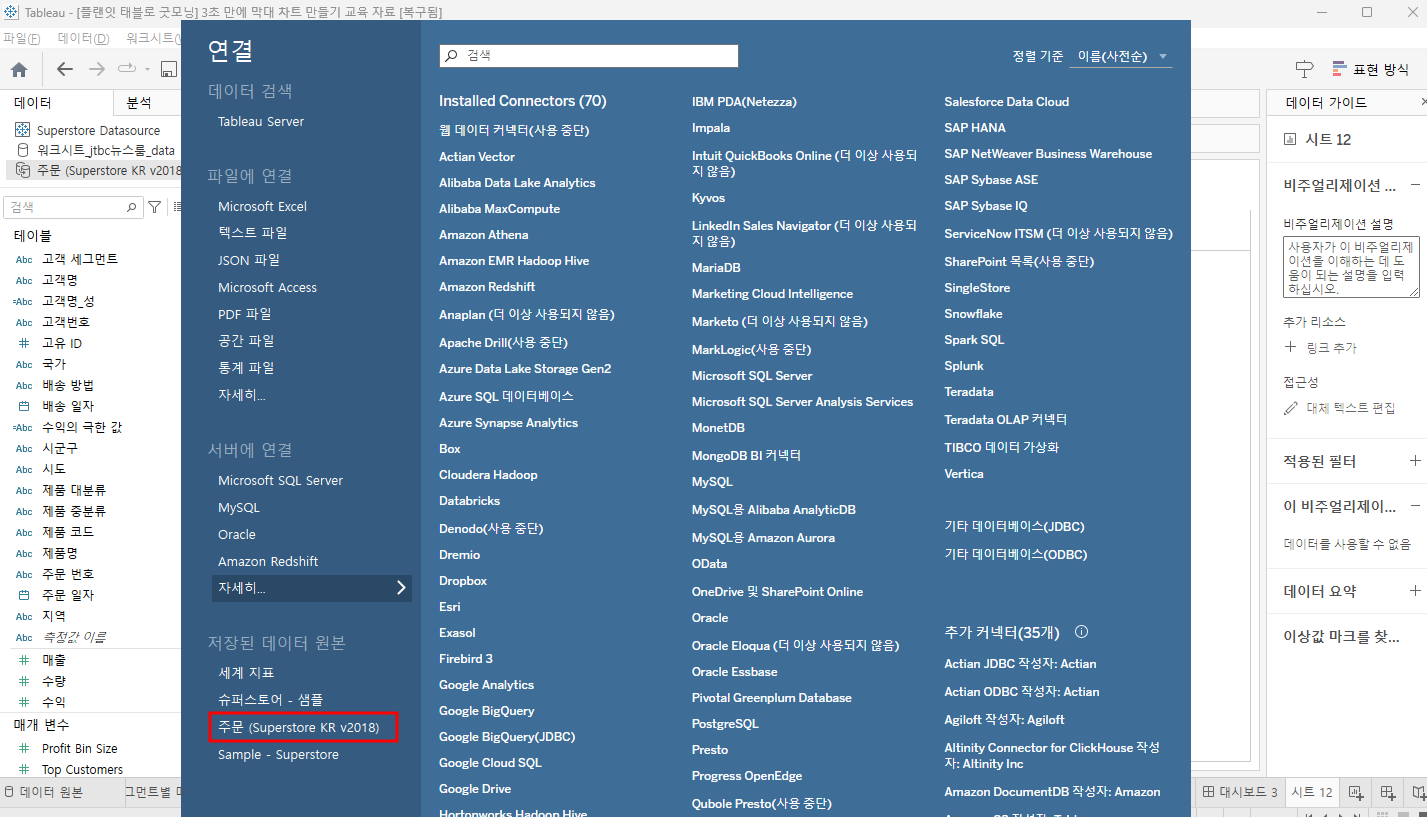
Task: Choose the Snowflake connector
Action: click(x=973, y=313)
